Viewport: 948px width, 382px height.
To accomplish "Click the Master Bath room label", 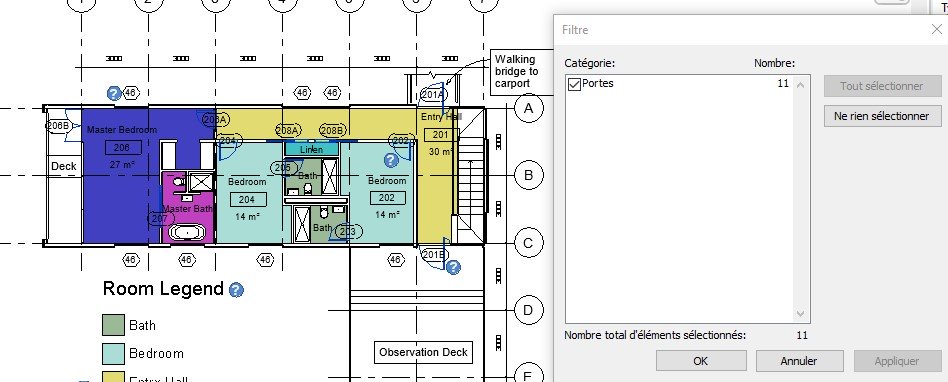I will (x=188, y=209).
